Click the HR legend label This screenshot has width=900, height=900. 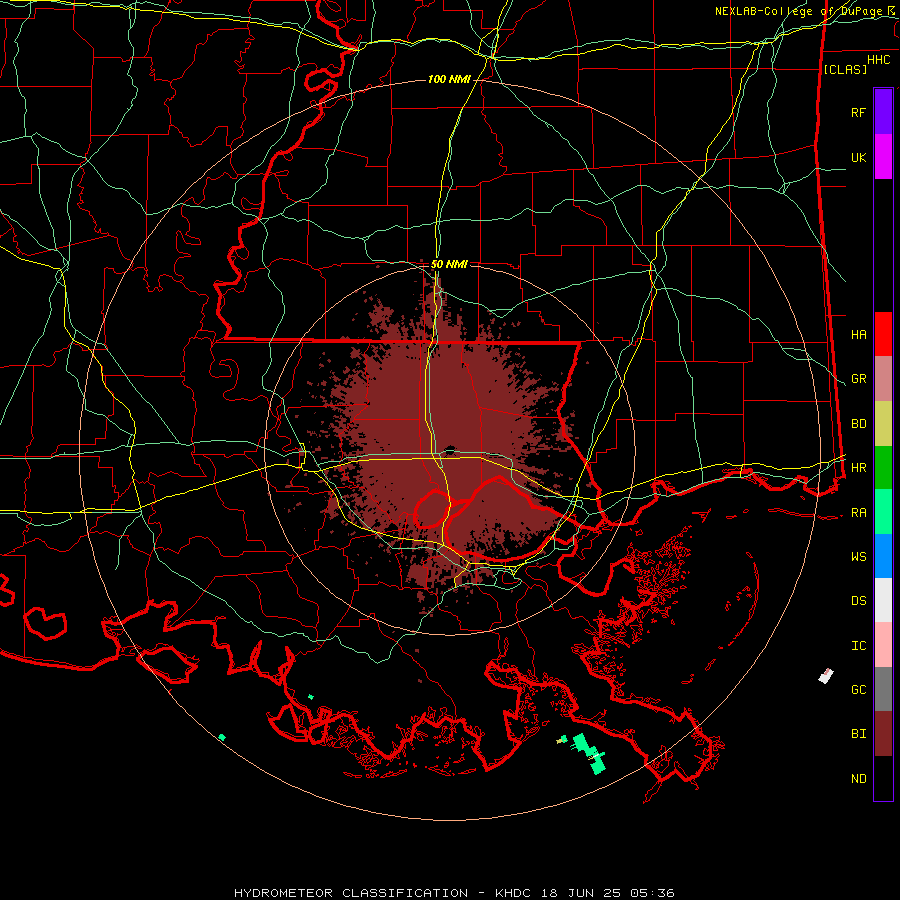coord(859,468)
